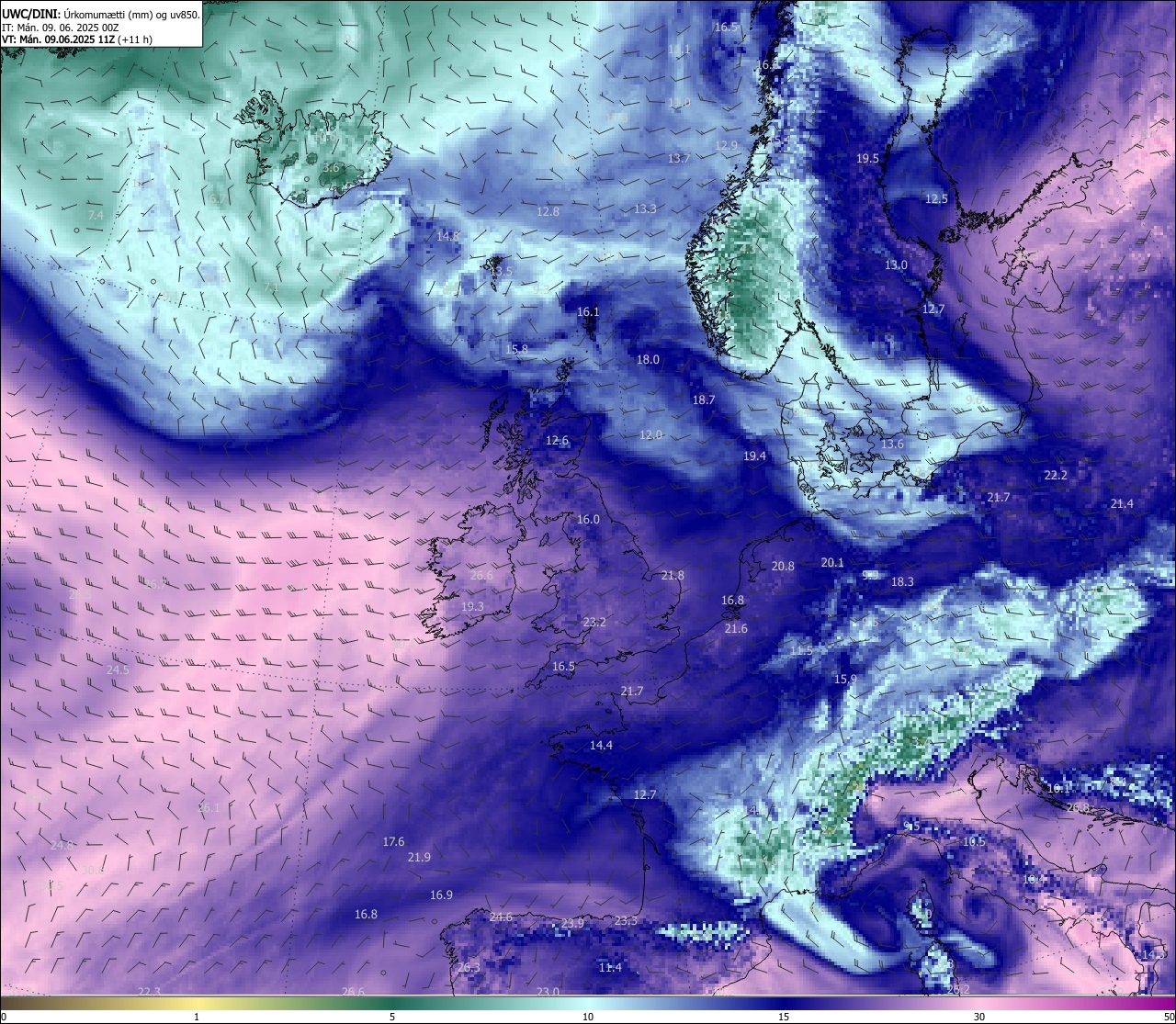
Task: Click the 12.8 value on the map
Action: tap(548, 212)
